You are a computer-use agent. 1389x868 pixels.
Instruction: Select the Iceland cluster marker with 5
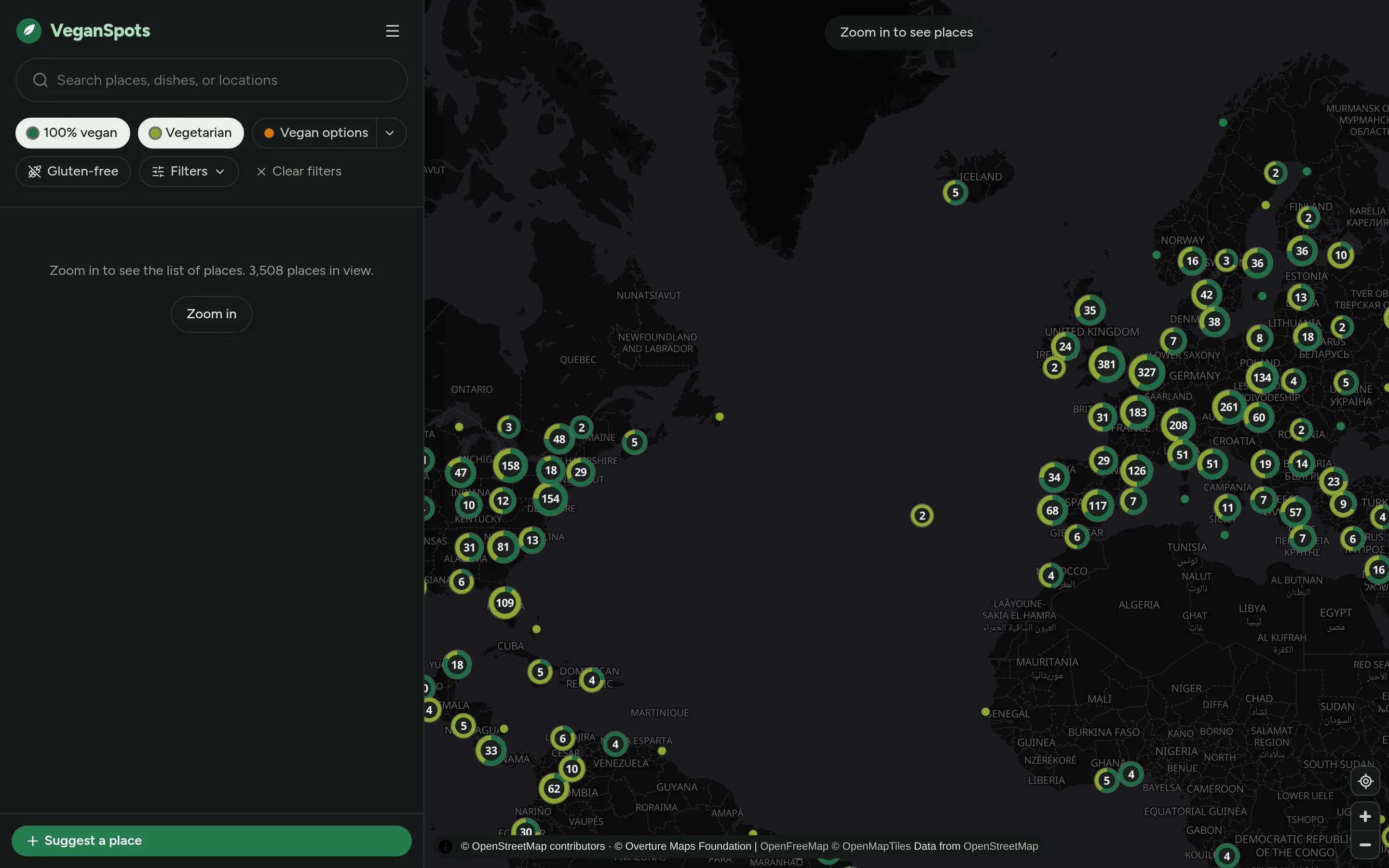coord(955,192)
